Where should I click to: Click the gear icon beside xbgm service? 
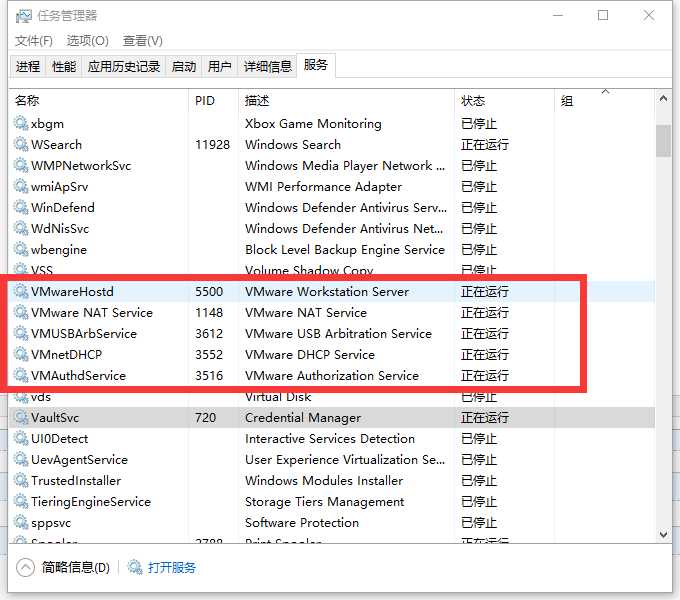[x=21, y=124]
